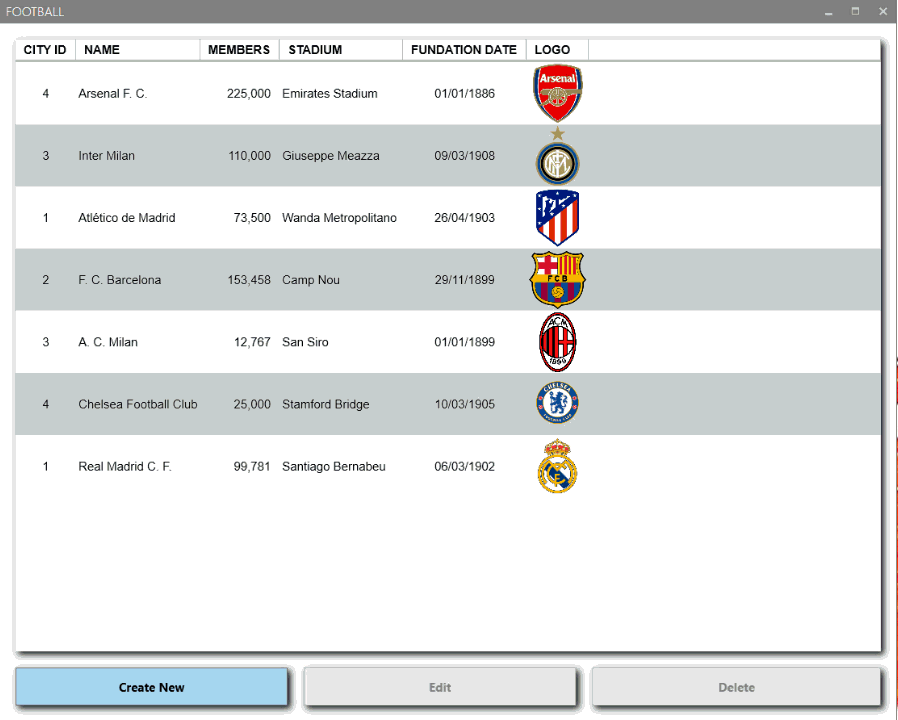Click the Giuseppe Meazza stadium cell
This screenshot has width=898, height=720.
(x=330, y=156)
